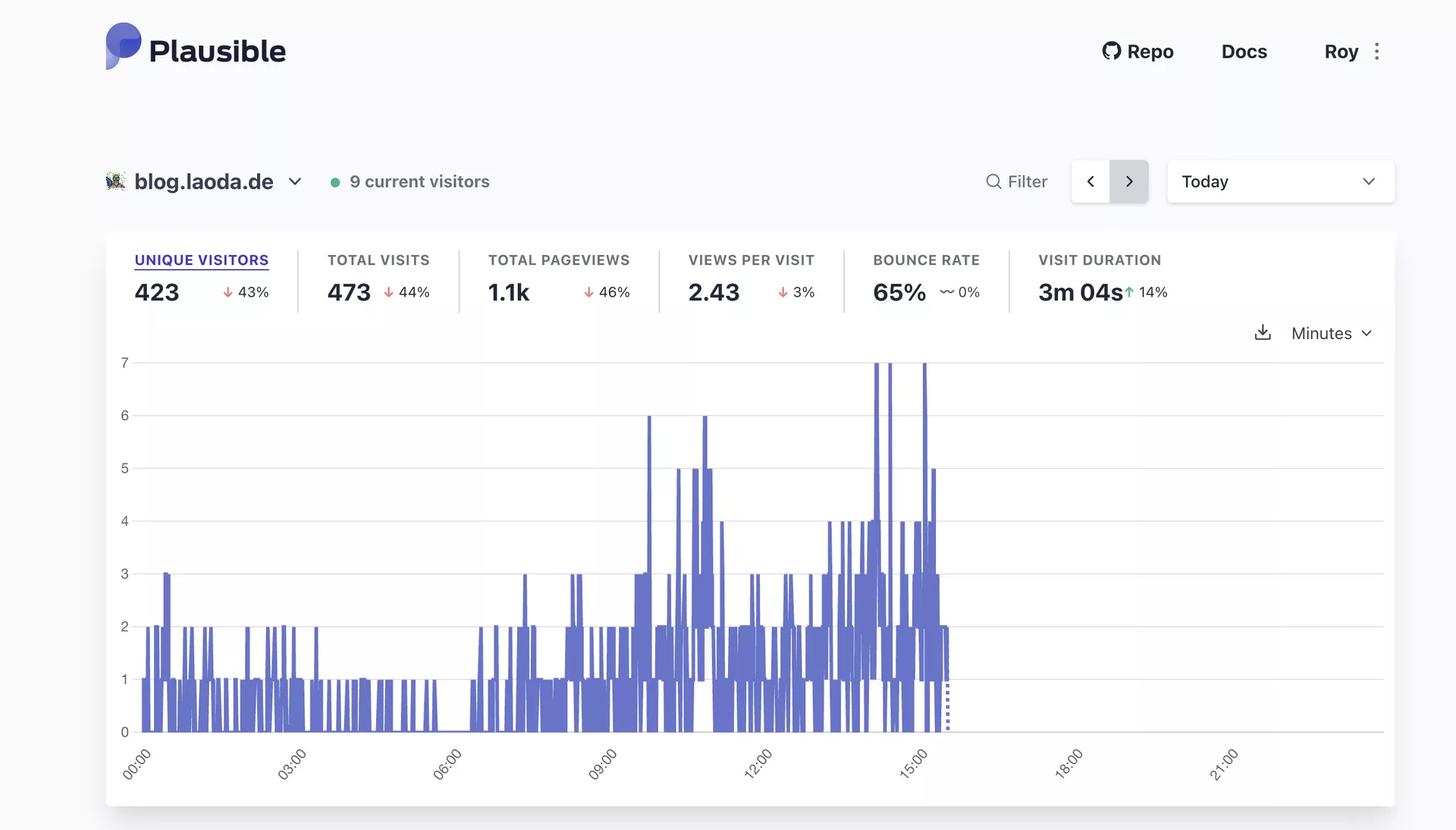Screen dimensions: 1456x830
Task: View the 9 current visitors realtime
Action: pyautogui.click(x=419, y=181)
